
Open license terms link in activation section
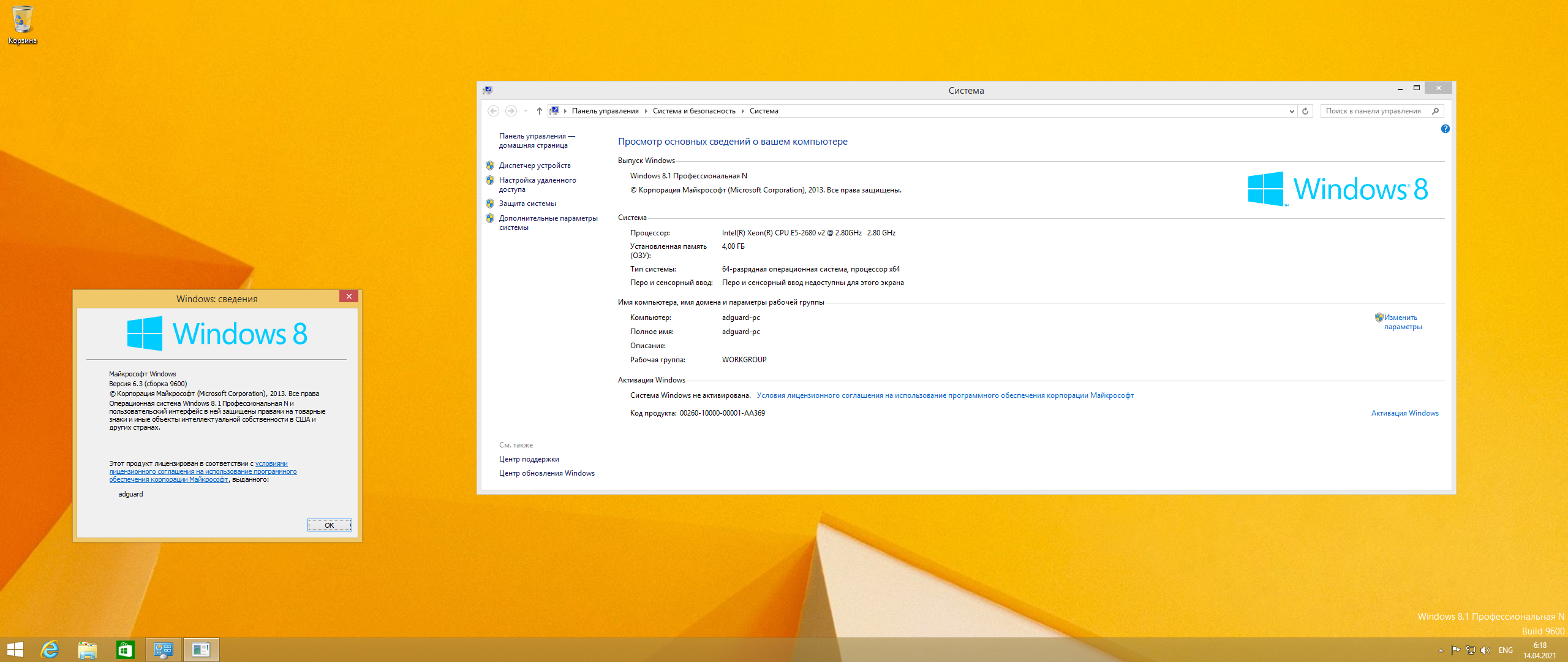(x=945, y=395)
